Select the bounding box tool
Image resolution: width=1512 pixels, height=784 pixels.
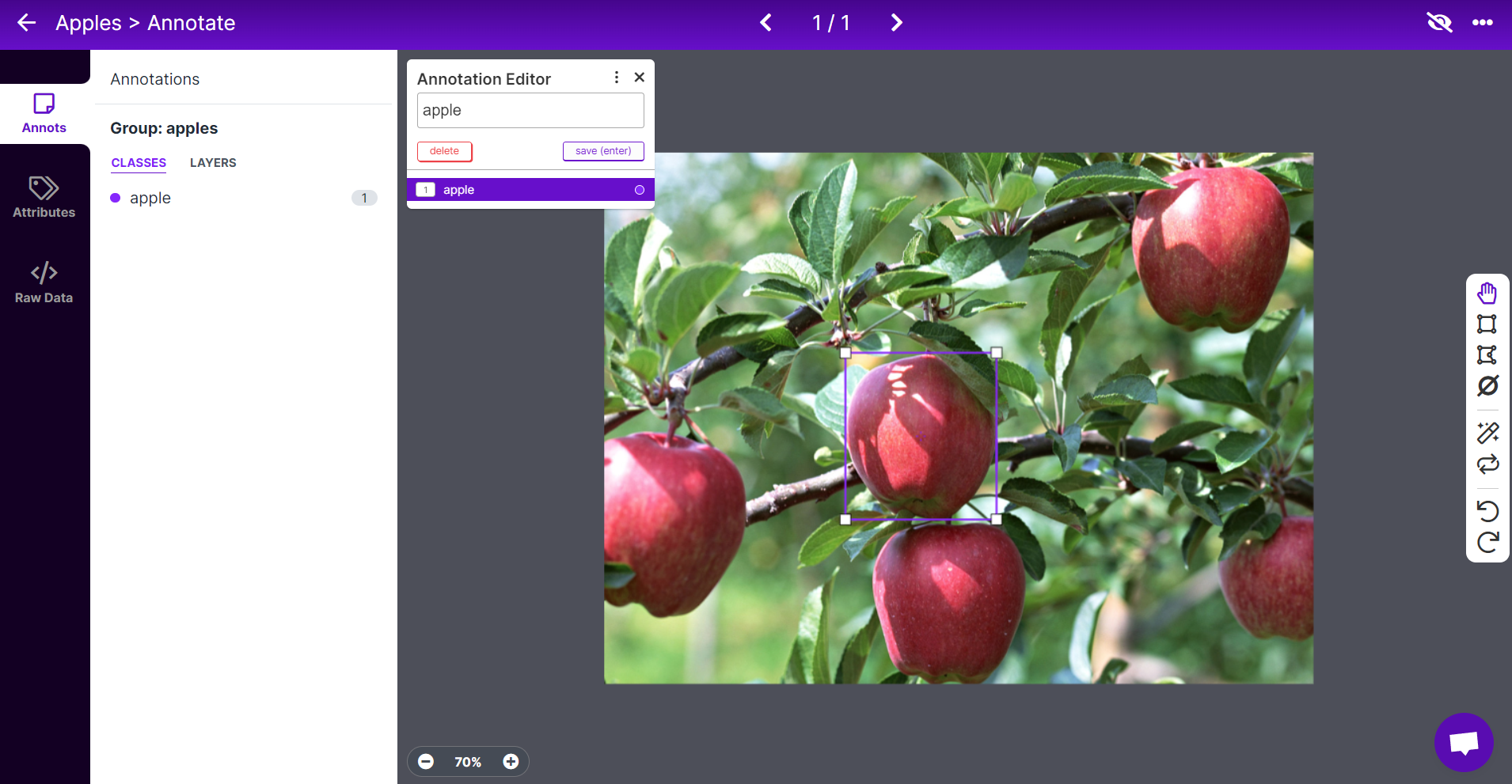(1487, 324)
